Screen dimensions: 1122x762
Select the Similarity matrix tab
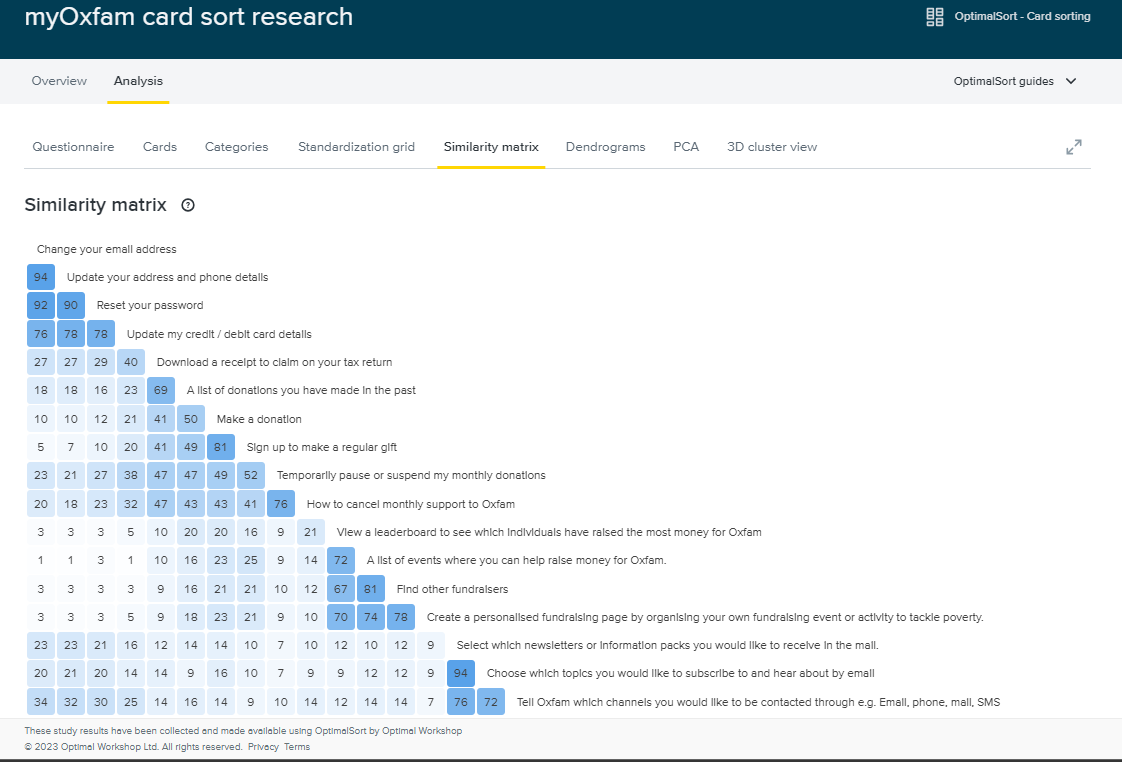[491, 147]
